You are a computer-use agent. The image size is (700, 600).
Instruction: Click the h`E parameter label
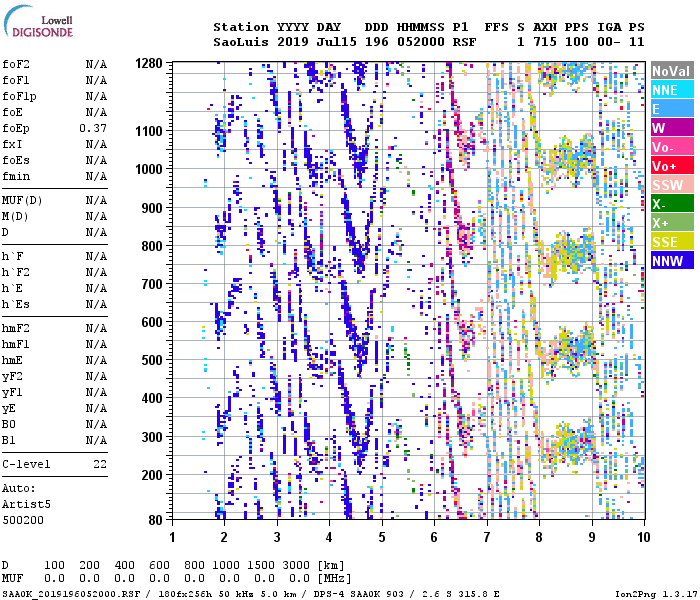click(x=12, y=288)
